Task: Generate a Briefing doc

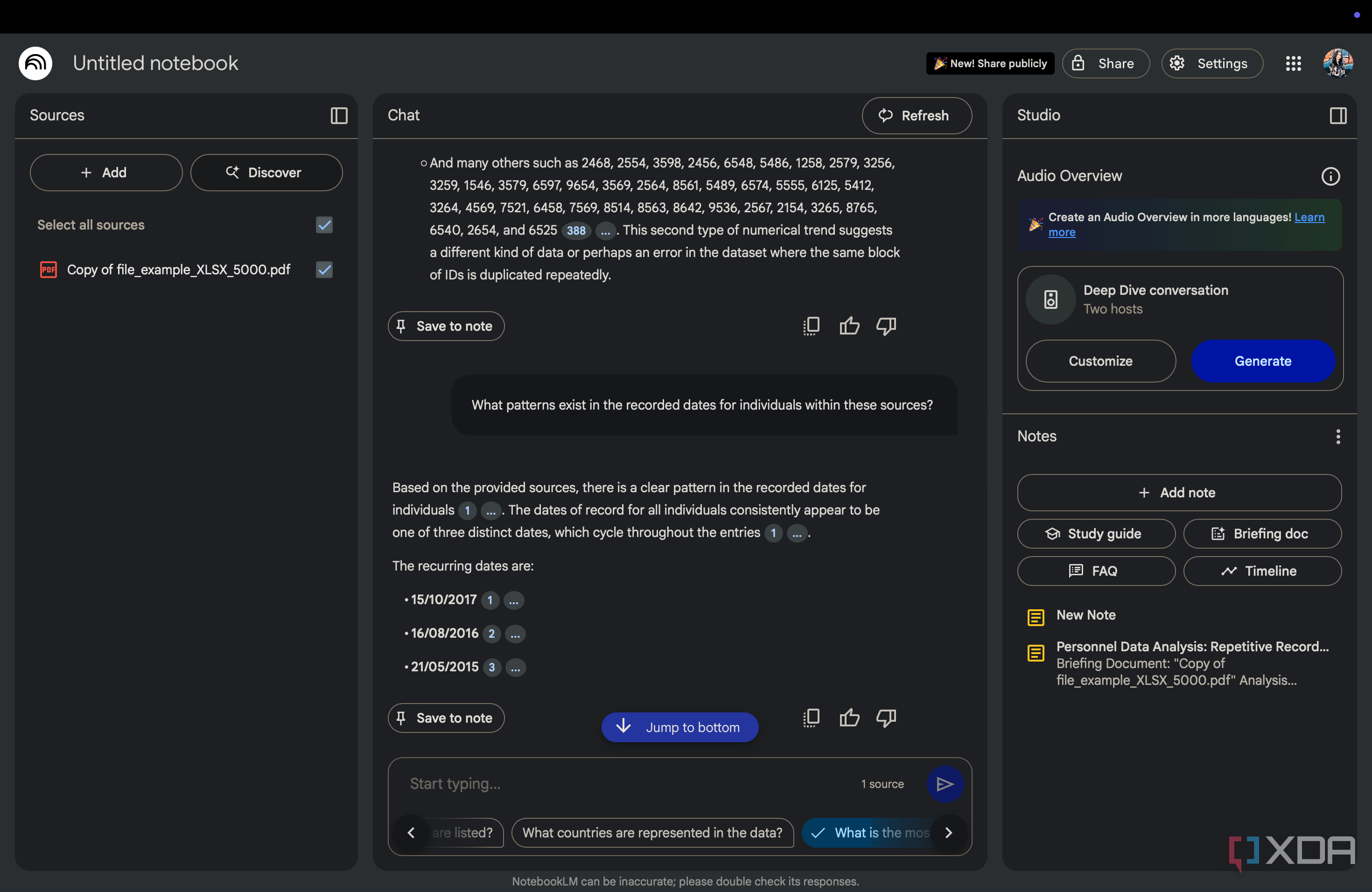Action: pos(1262,534)
